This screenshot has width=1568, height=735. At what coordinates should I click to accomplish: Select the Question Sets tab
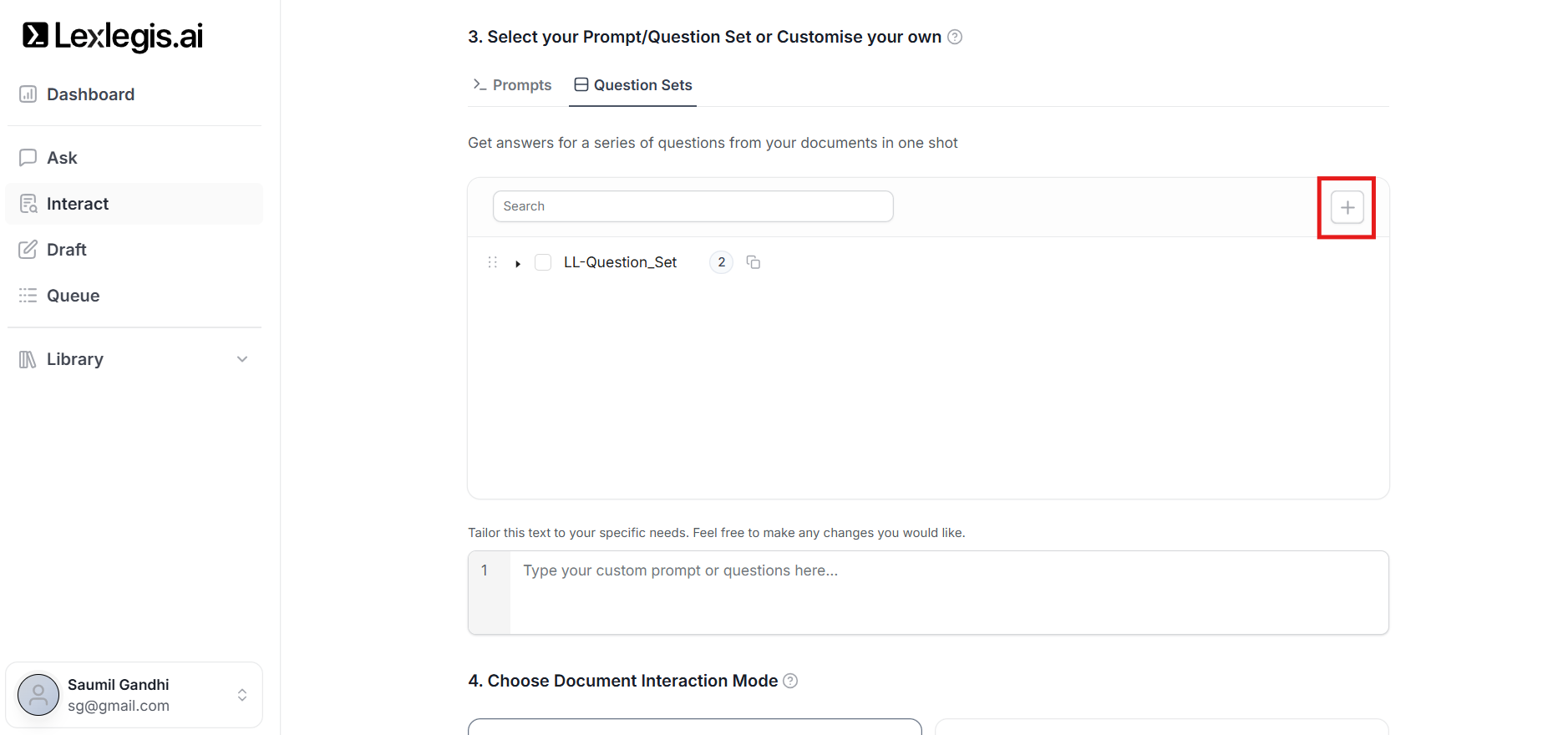pos(633,85)
